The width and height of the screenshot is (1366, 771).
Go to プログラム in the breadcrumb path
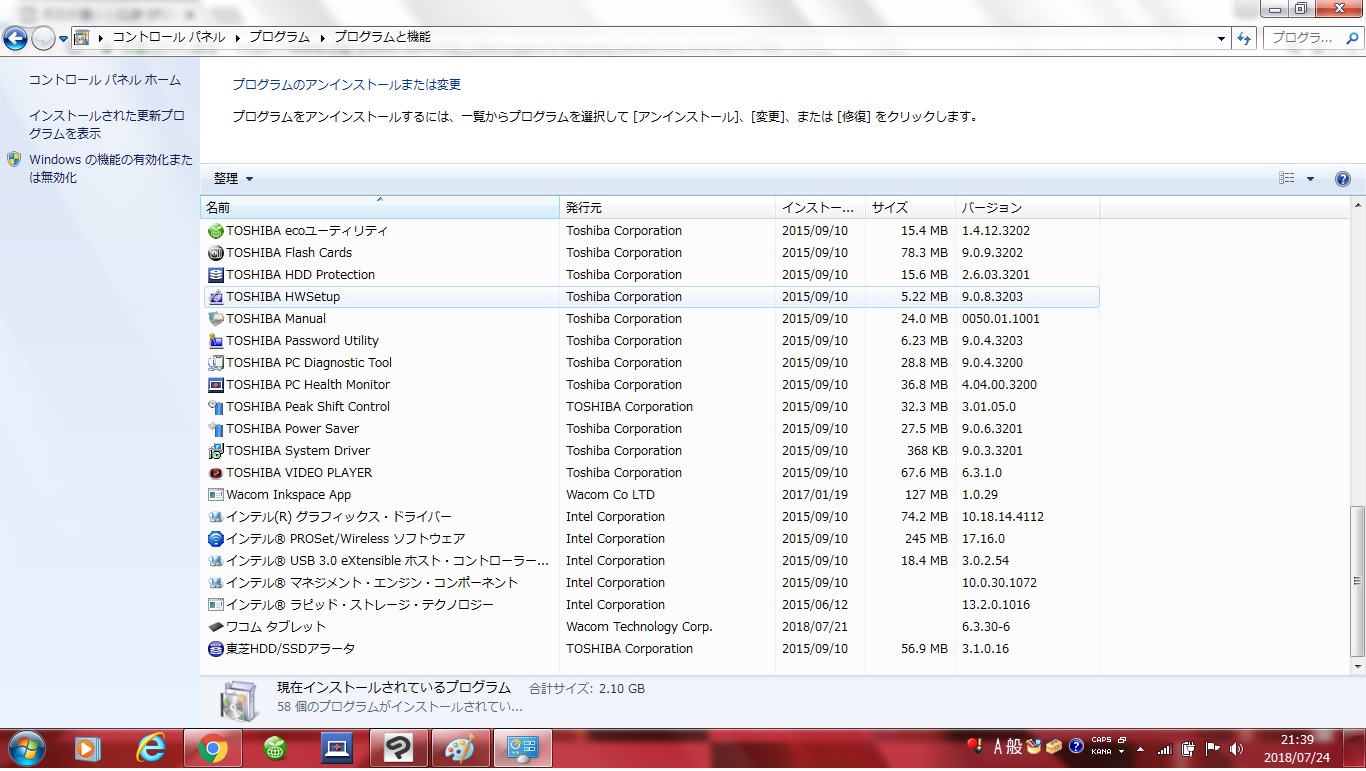pos(279,38)
